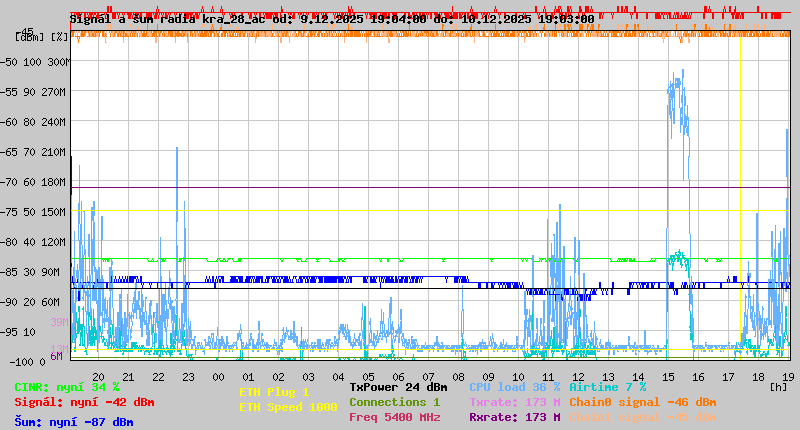Click the hour '22' x-axis label
800x430 pixels.
159,377
